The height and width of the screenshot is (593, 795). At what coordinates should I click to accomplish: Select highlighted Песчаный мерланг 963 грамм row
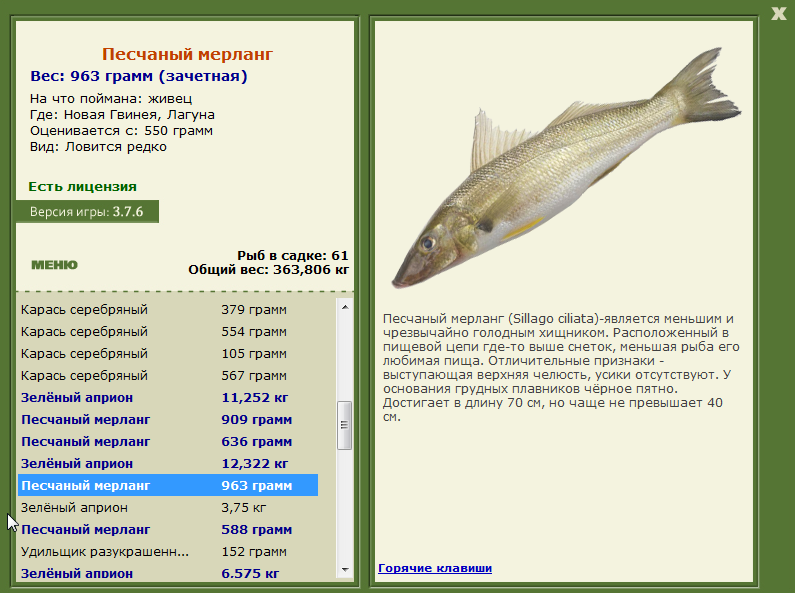(x=168, y=486)
